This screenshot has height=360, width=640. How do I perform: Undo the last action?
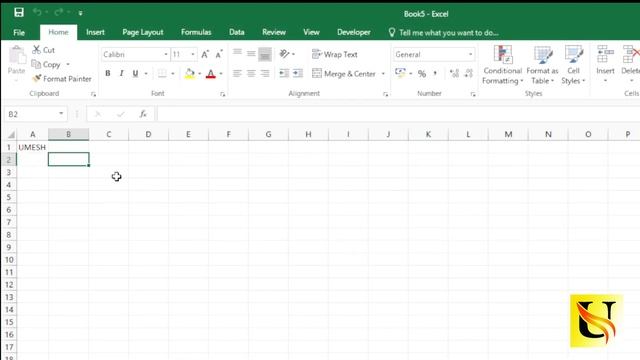click(x=37, y=12)
